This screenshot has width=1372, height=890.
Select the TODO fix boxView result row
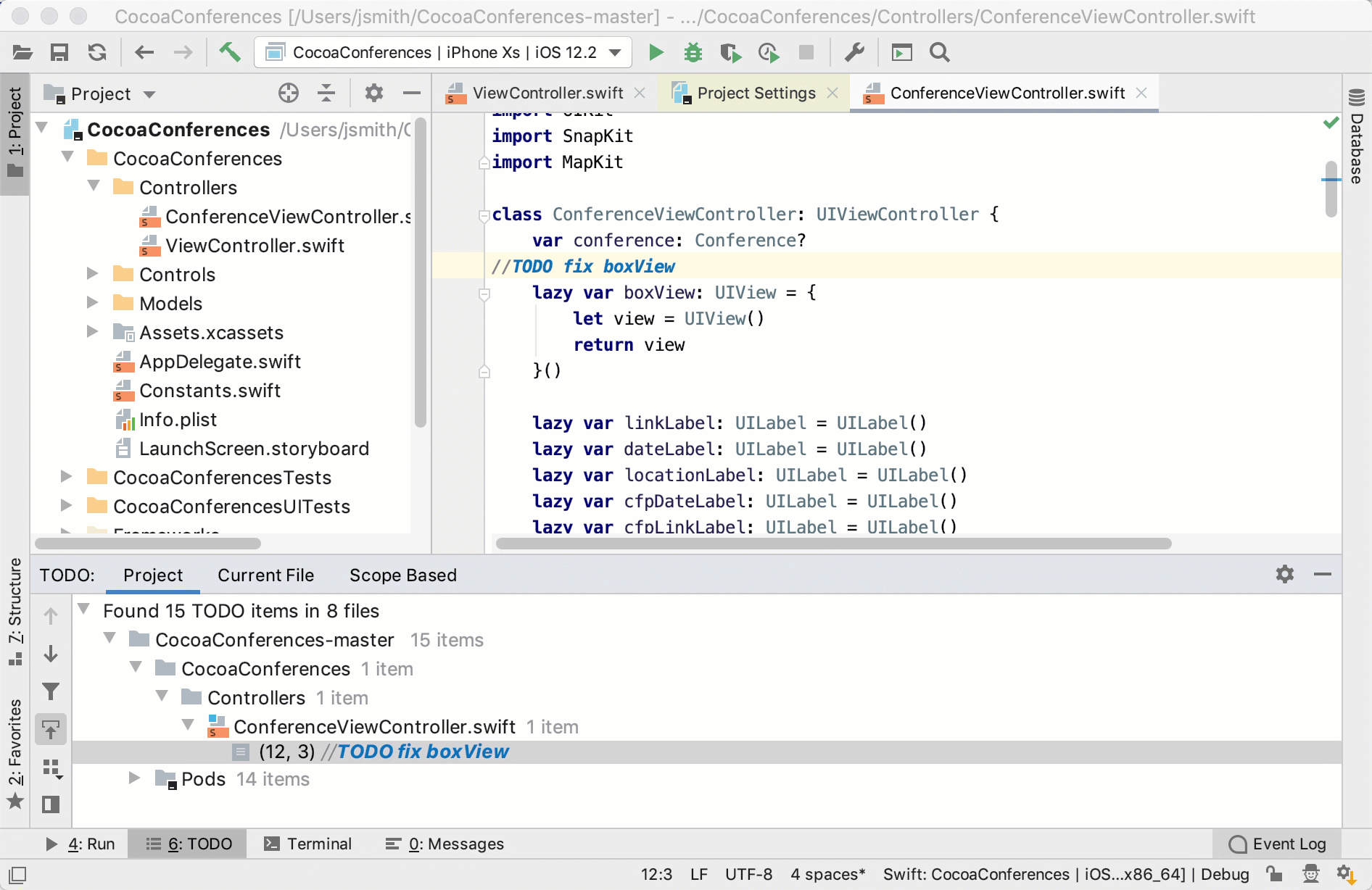pyautogui.click(x=707, y=752)
